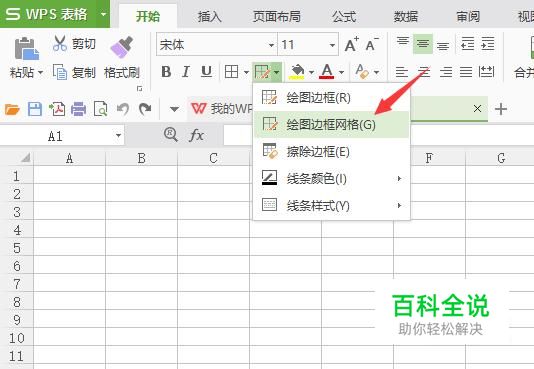
Task: Select row 5 header
Action: point(17,248)
